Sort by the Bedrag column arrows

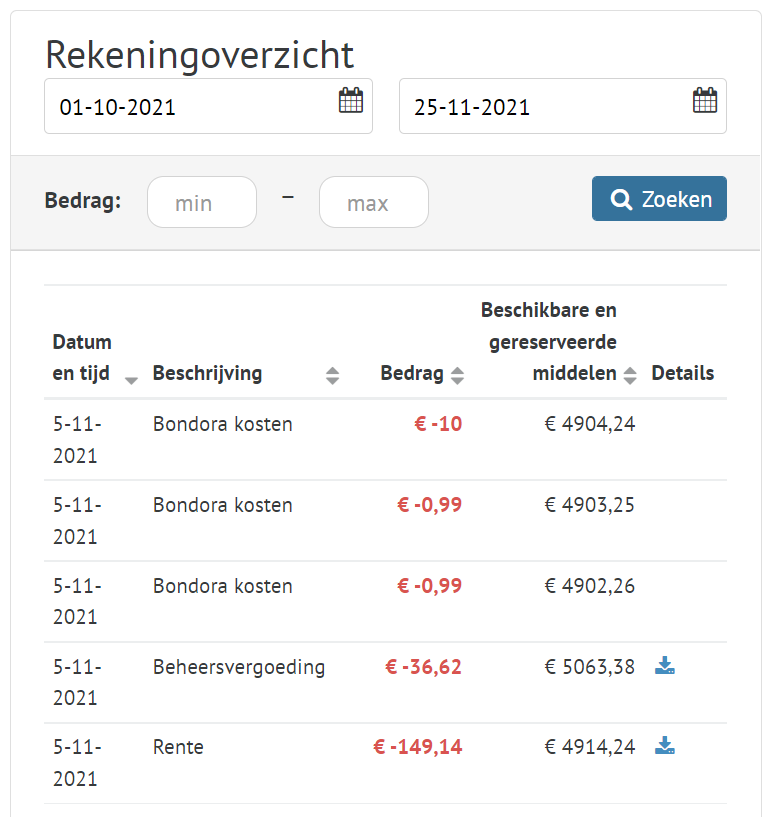click(x=457, y=376)
